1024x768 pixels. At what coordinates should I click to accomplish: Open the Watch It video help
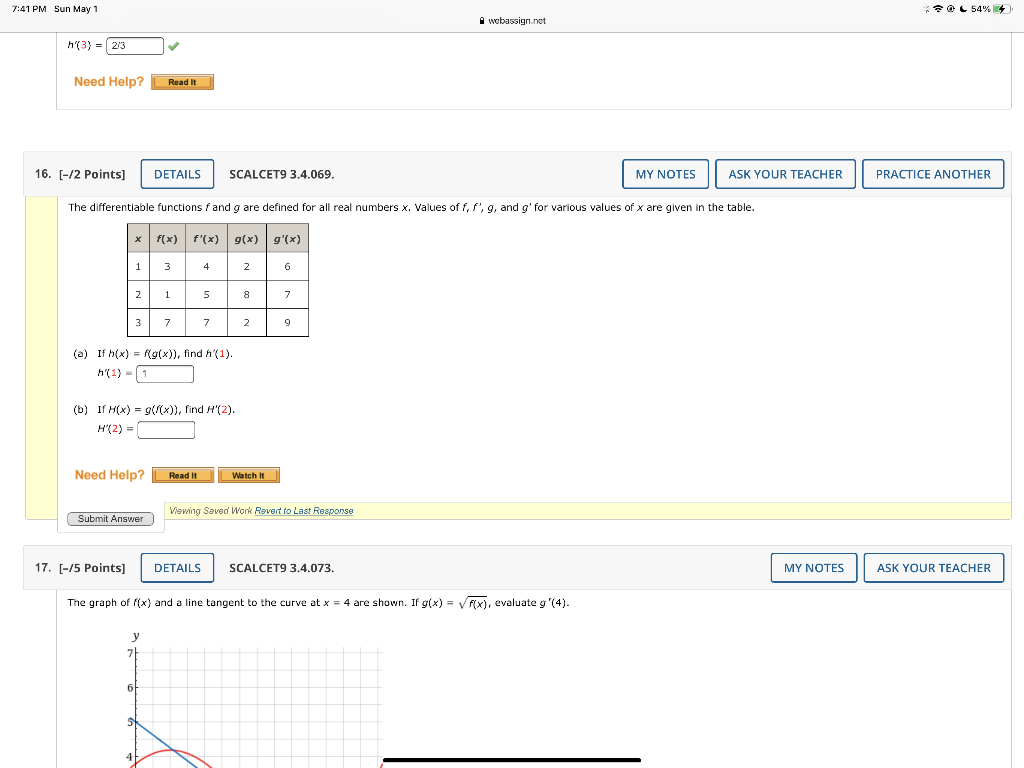click(x=248, y=475)
